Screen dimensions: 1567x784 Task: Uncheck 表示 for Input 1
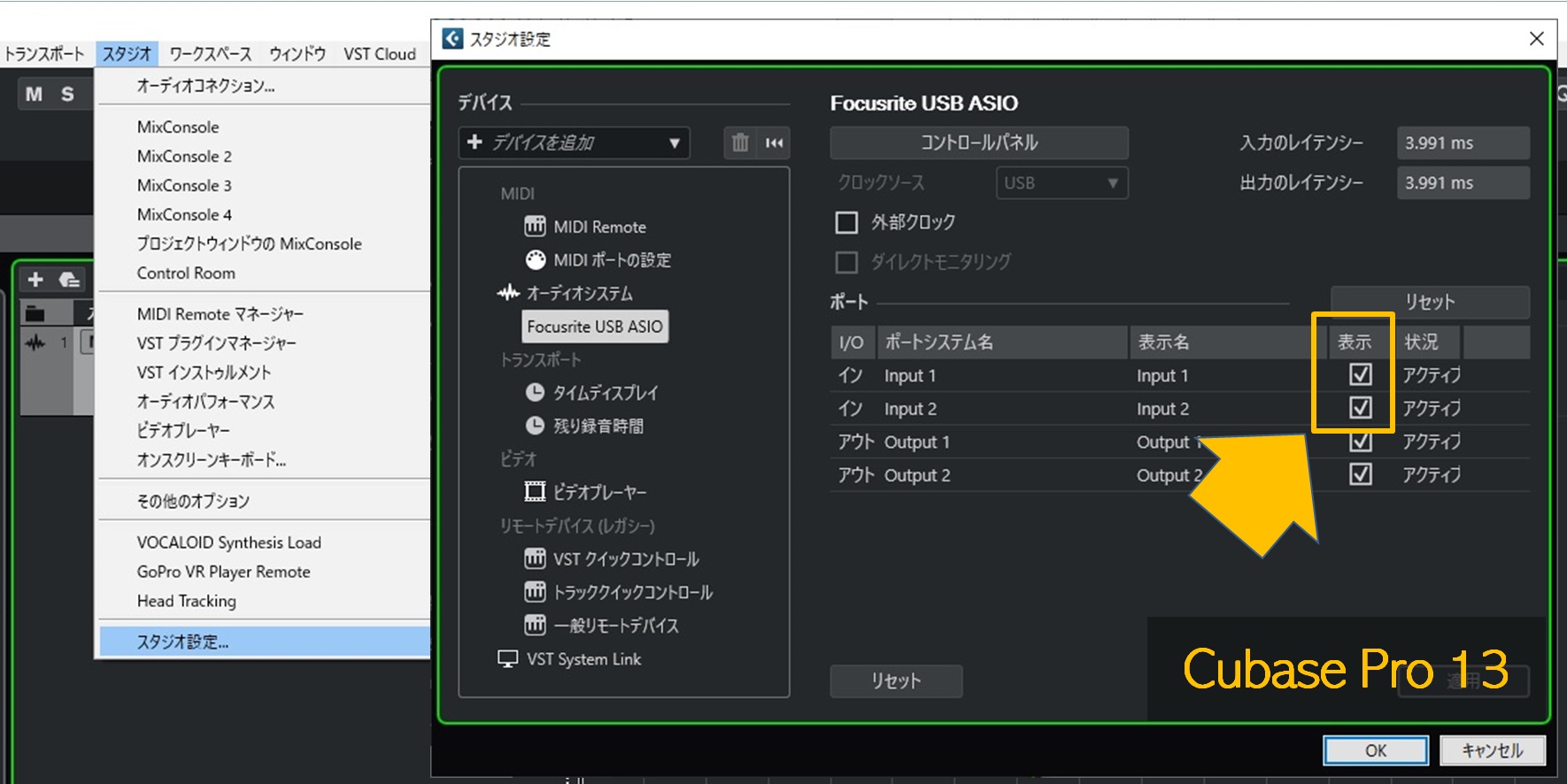pos(1361,374)
